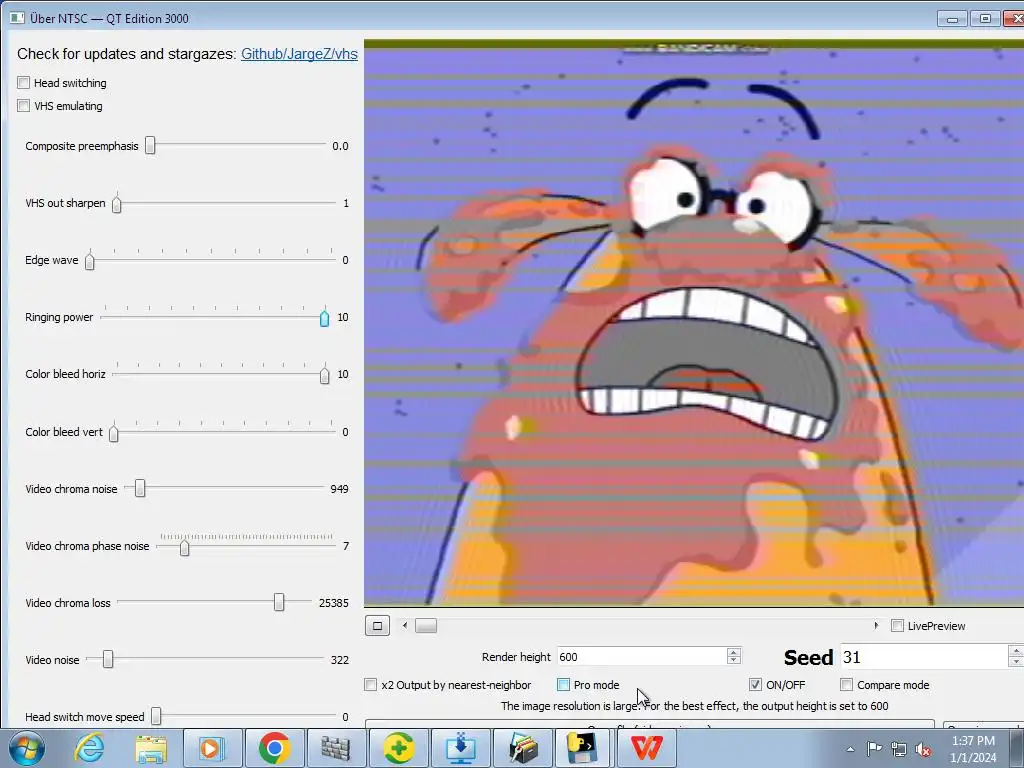Click the Ringing power slider handle

(x=325, y=317)
